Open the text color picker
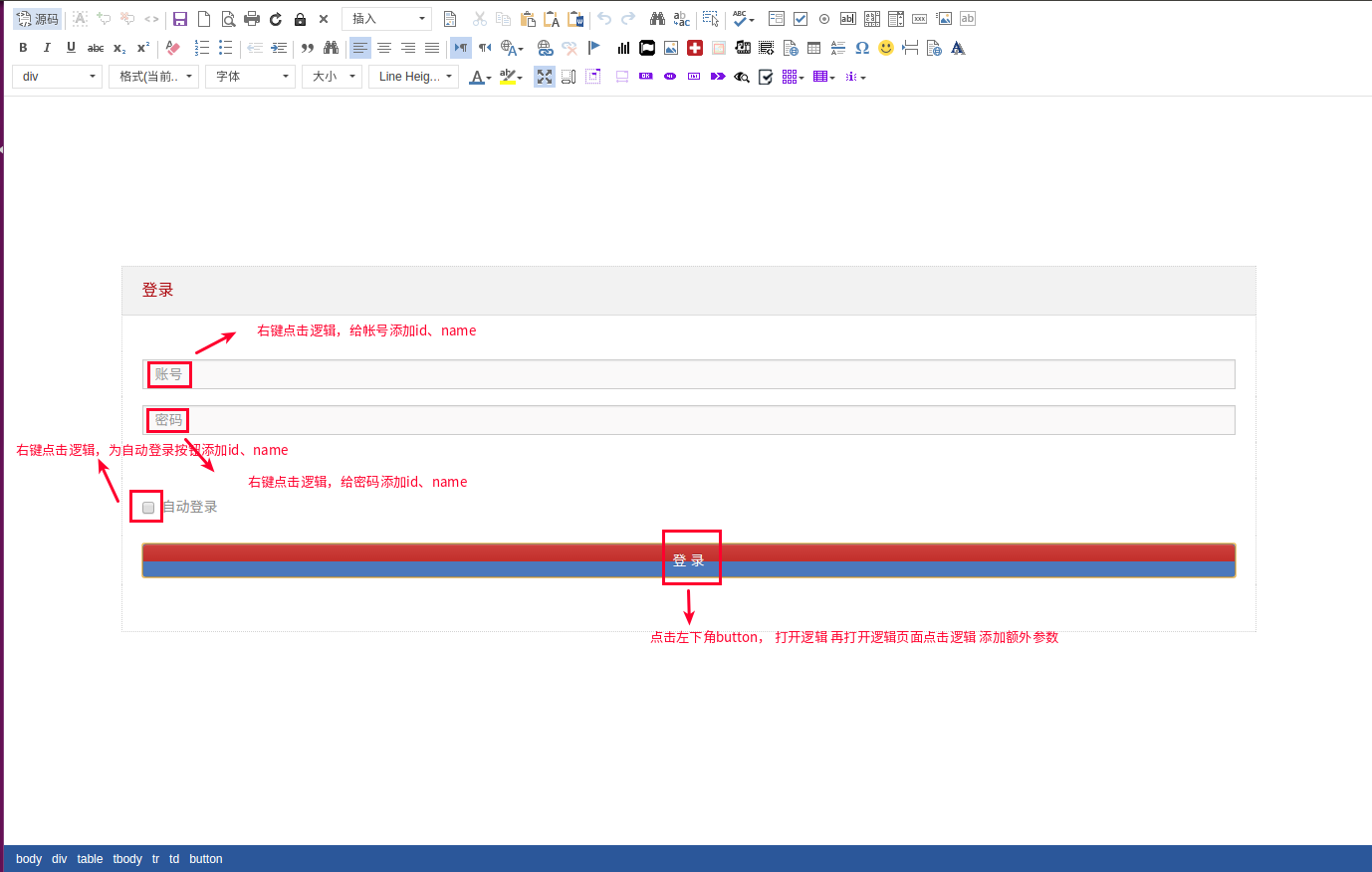Screen dimensions: 1372x872 pyautogui.click(x=478, y=77)
